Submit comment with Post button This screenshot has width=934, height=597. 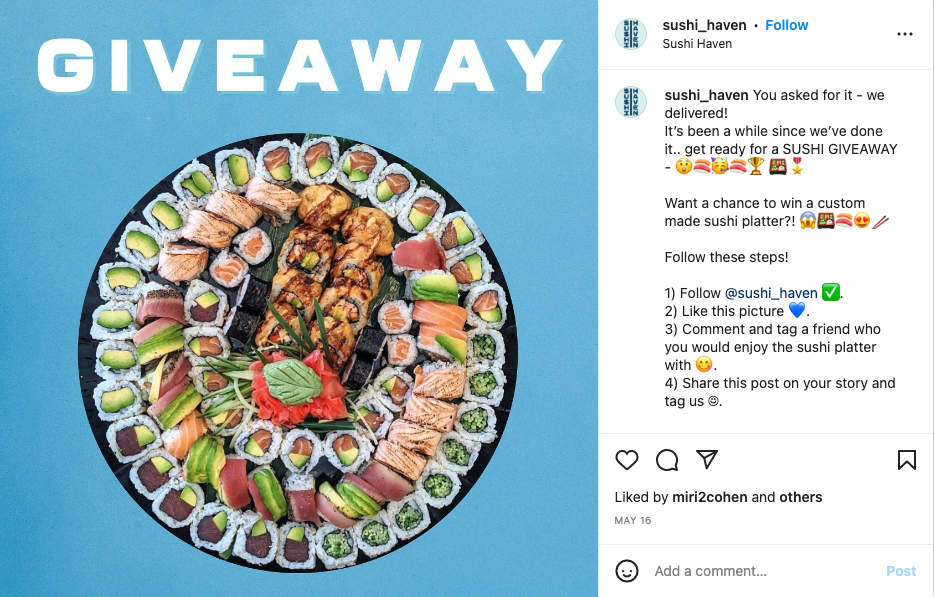901,571
